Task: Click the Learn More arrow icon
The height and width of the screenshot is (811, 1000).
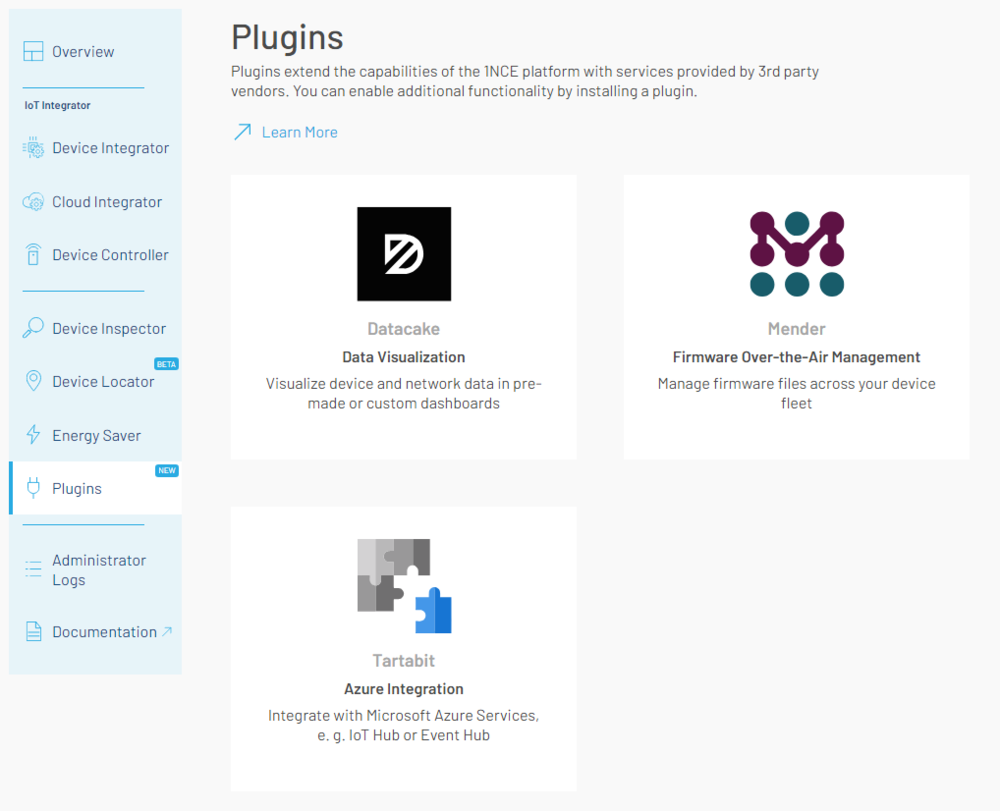Action: pyautogui.click(x=242, y=132)
